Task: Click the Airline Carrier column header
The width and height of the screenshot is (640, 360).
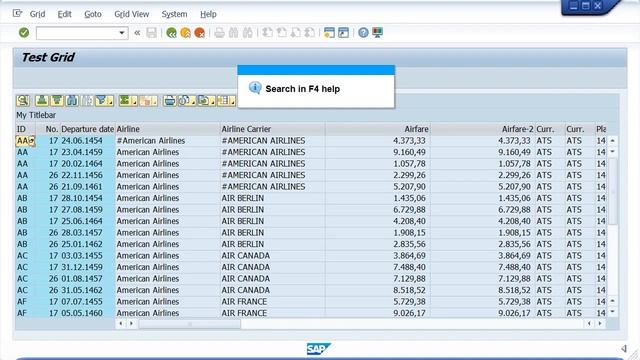Action: [273, 129]
